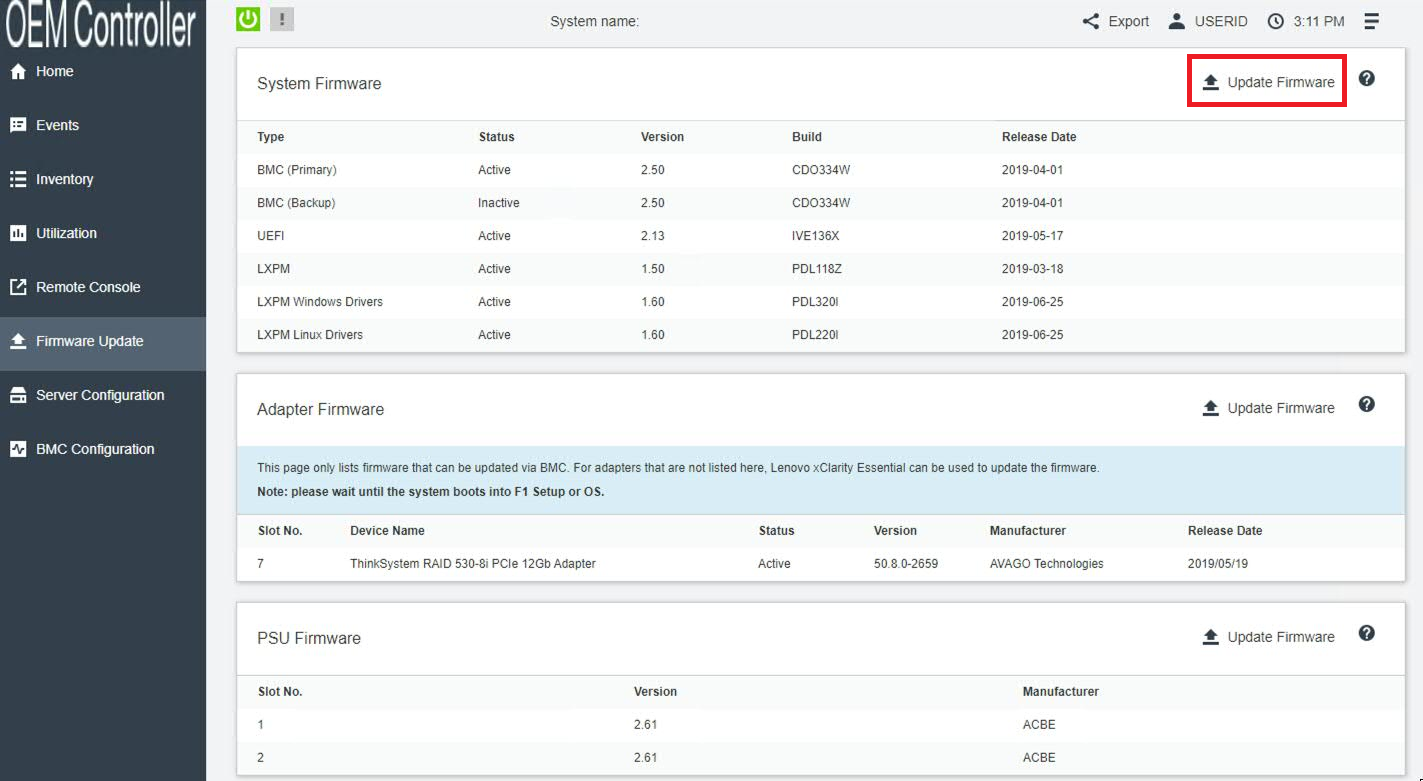Click adapter version 50.8.0-2659

click(906, 564)
